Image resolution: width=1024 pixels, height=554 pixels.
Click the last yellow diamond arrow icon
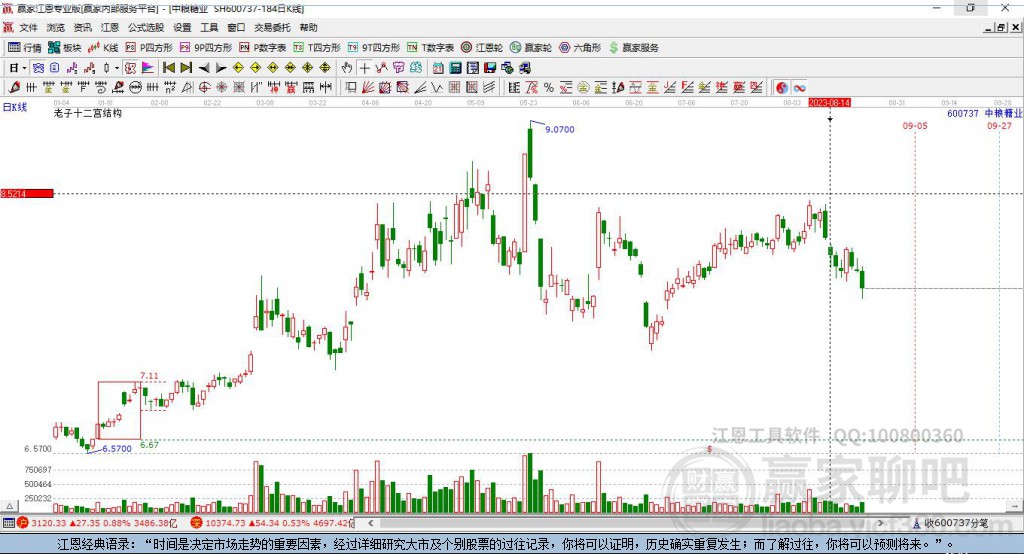tap(325, 68)
